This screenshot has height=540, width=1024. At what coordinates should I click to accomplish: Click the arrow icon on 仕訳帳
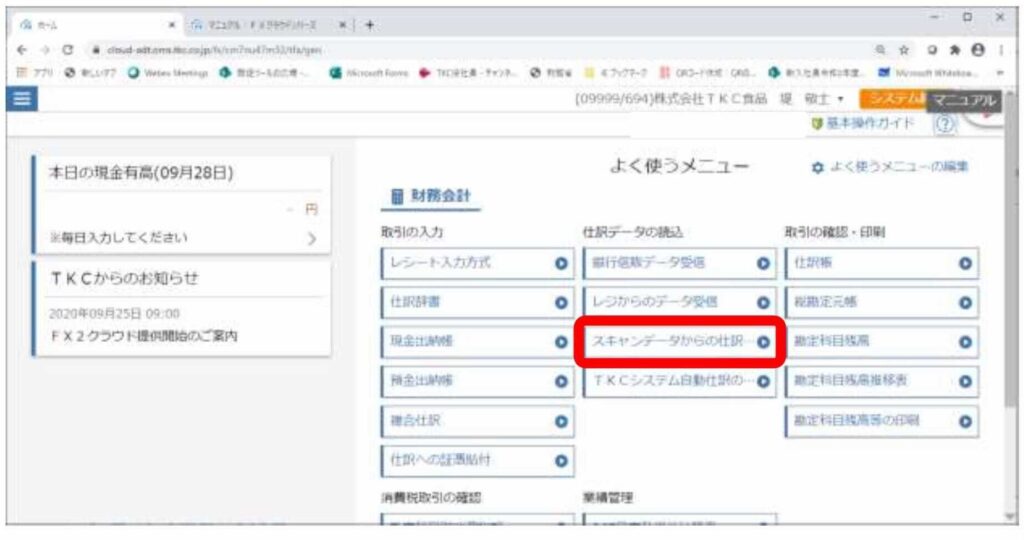[x=965, y=263]
